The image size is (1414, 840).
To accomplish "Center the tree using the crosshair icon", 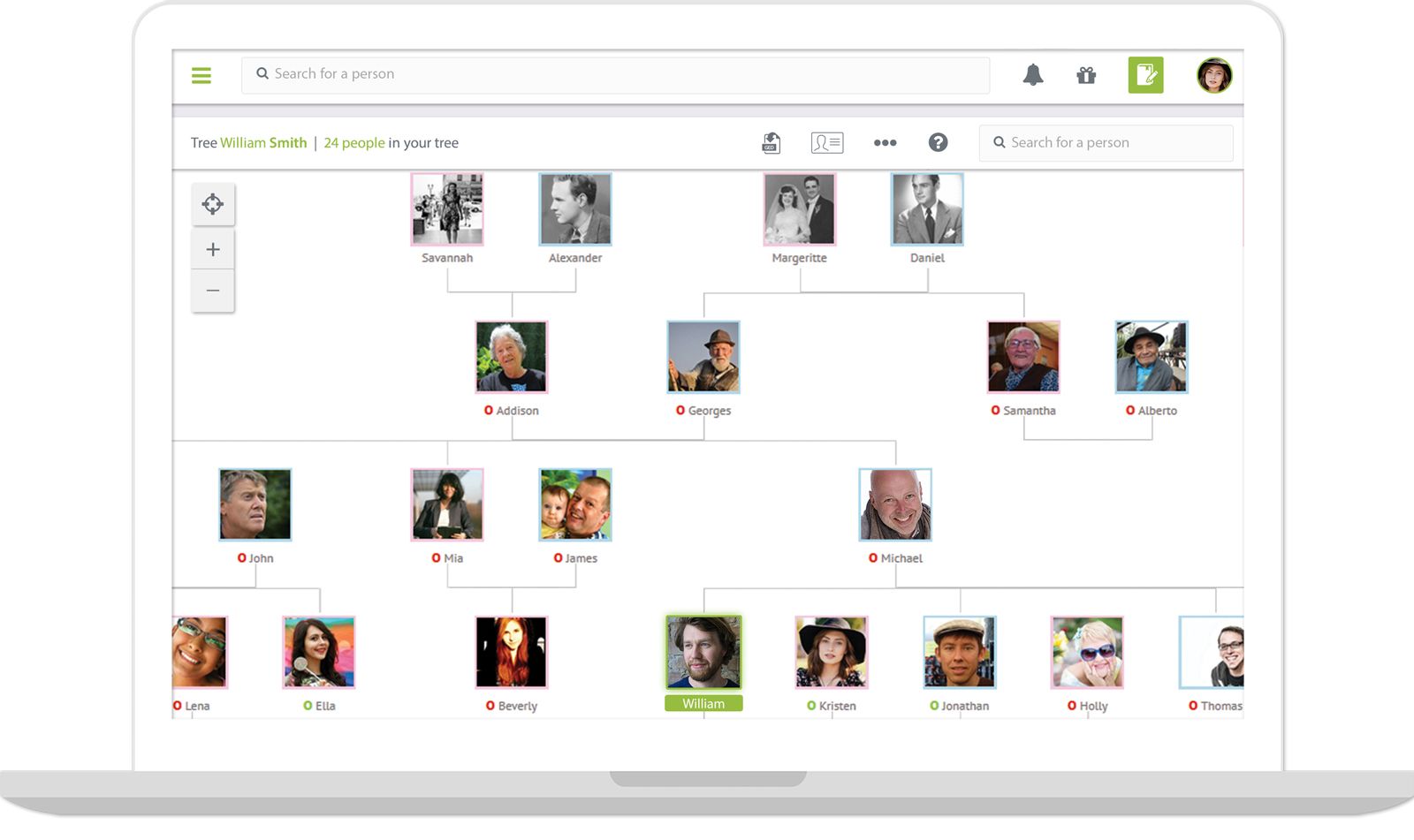I will click(213, 203).
